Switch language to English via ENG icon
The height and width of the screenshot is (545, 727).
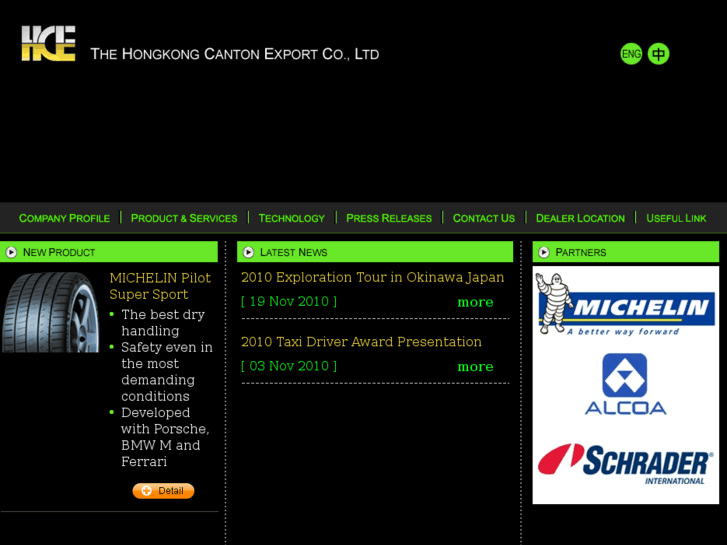[x=631, y=54]
